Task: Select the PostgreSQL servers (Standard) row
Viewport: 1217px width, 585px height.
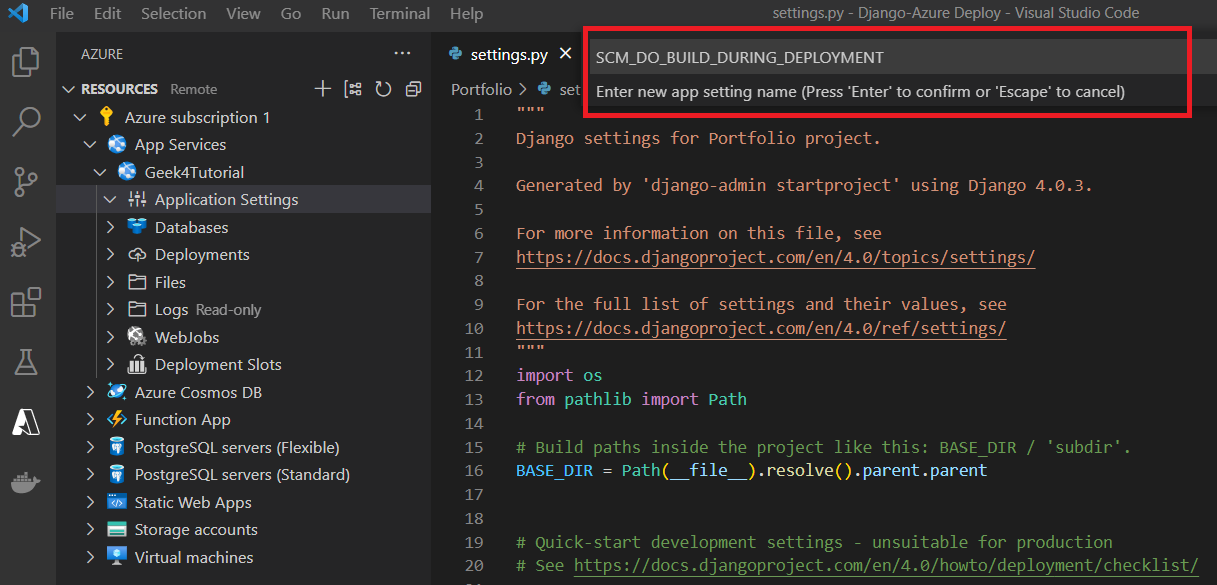Action: [243, 474]
